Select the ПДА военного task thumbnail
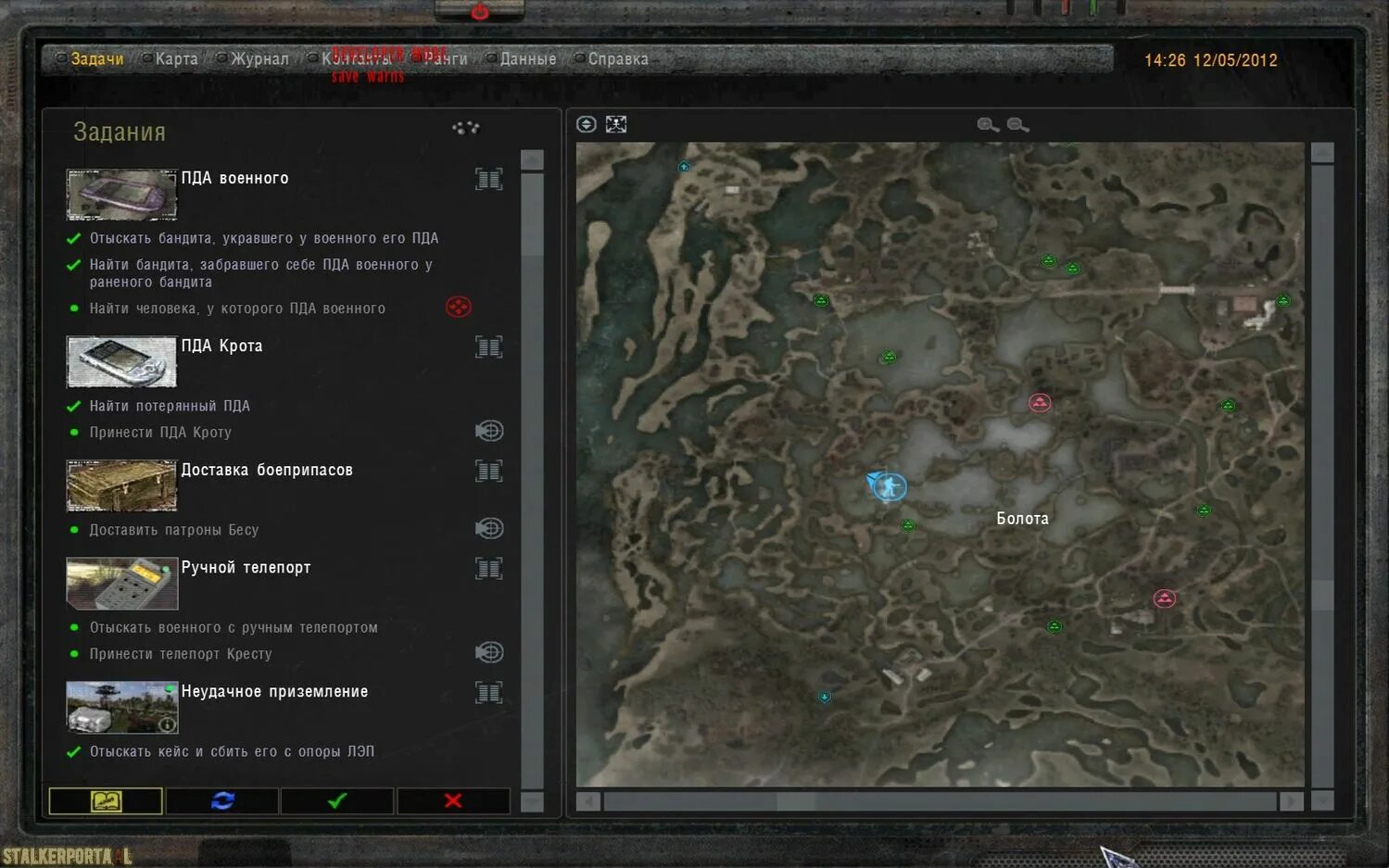Screen dimensions: 1389x868 pyautogui.click(x=121, y=195)
